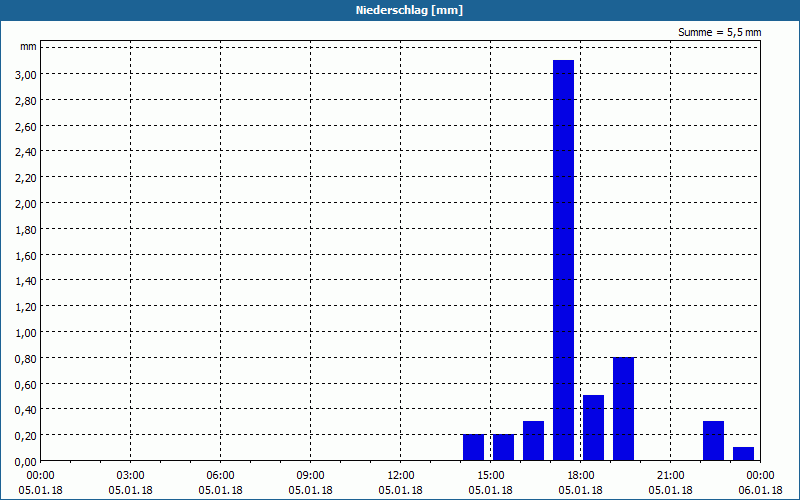Click the y-axis label 1,60
The image size is (800, 500).
pyautogui.click(x=26, y=256)
